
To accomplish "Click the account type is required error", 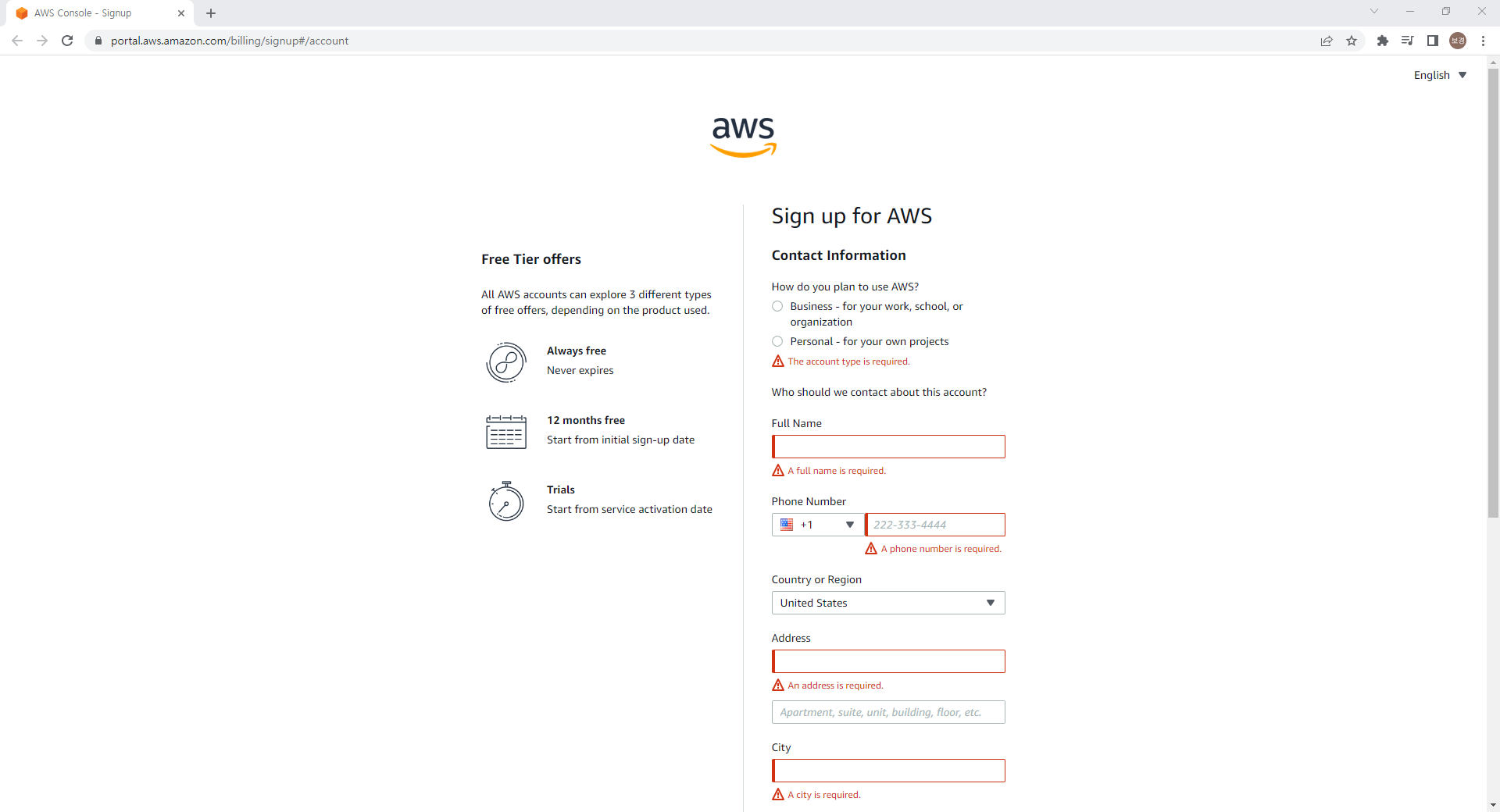I will pos(848,361).
